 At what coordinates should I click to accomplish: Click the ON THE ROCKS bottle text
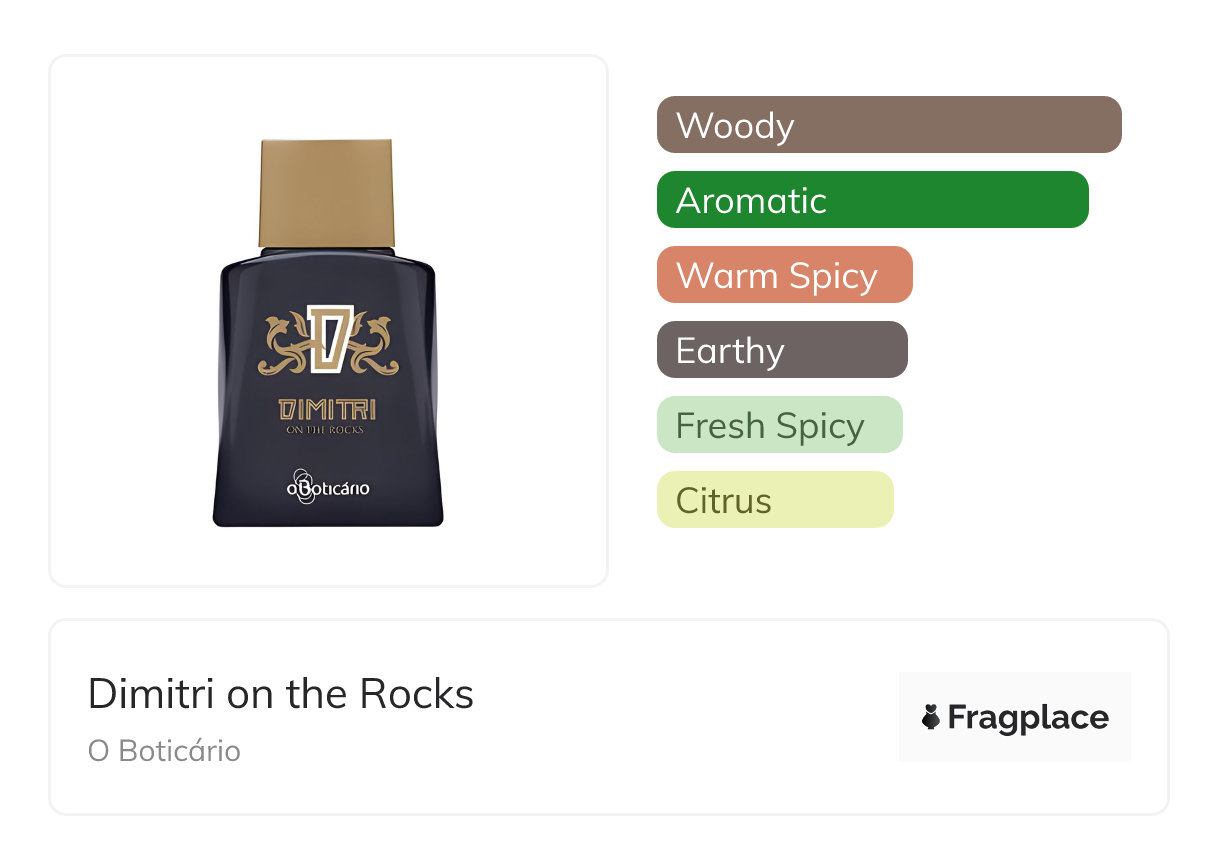(325, 430)
